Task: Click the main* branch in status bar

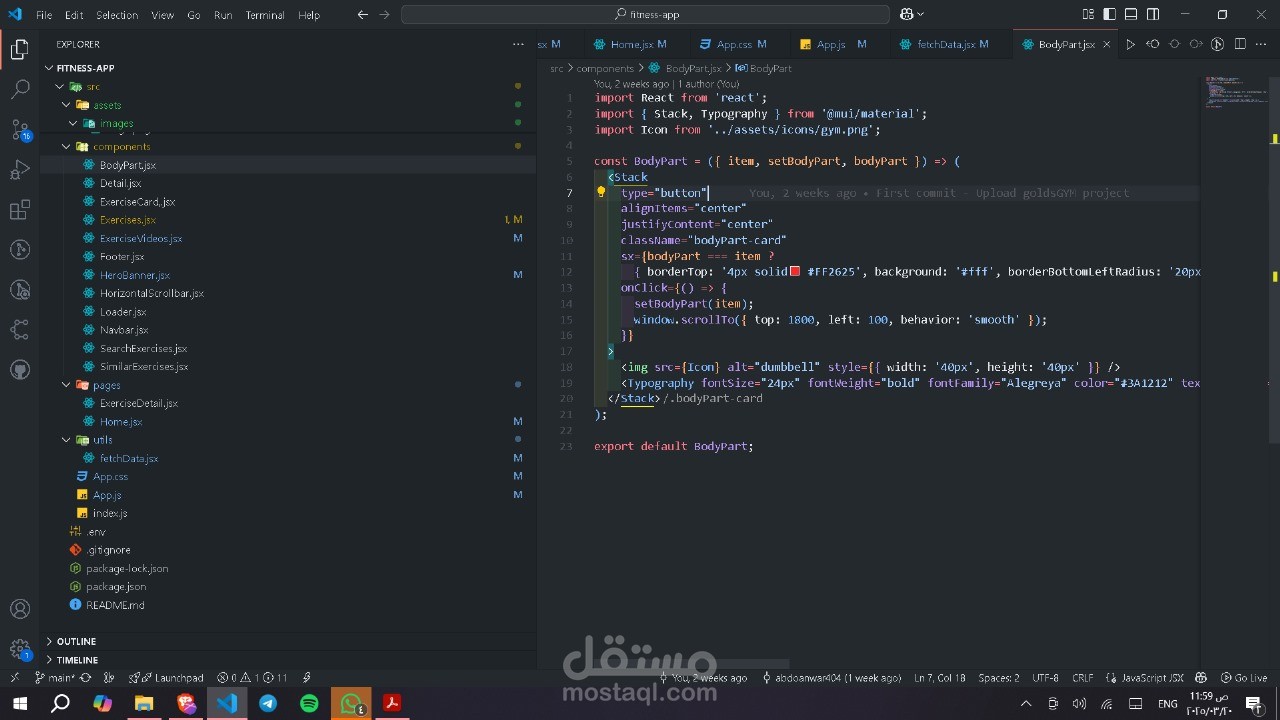Action: 55,678
